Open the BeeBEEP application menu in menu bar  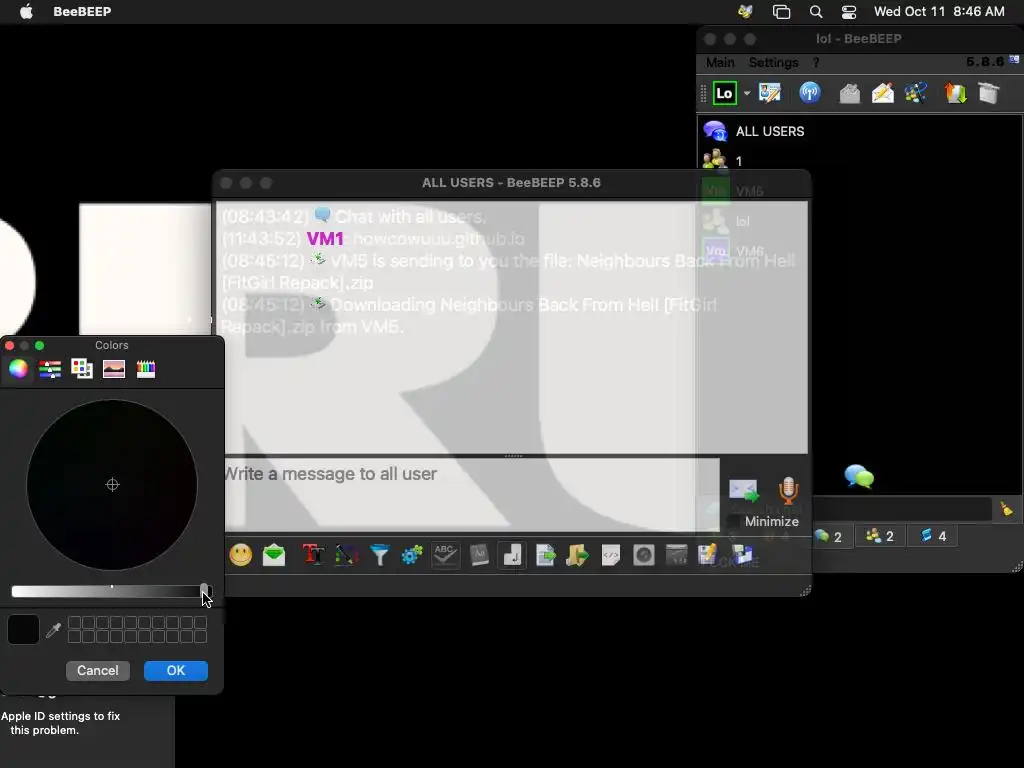[82, 11]
